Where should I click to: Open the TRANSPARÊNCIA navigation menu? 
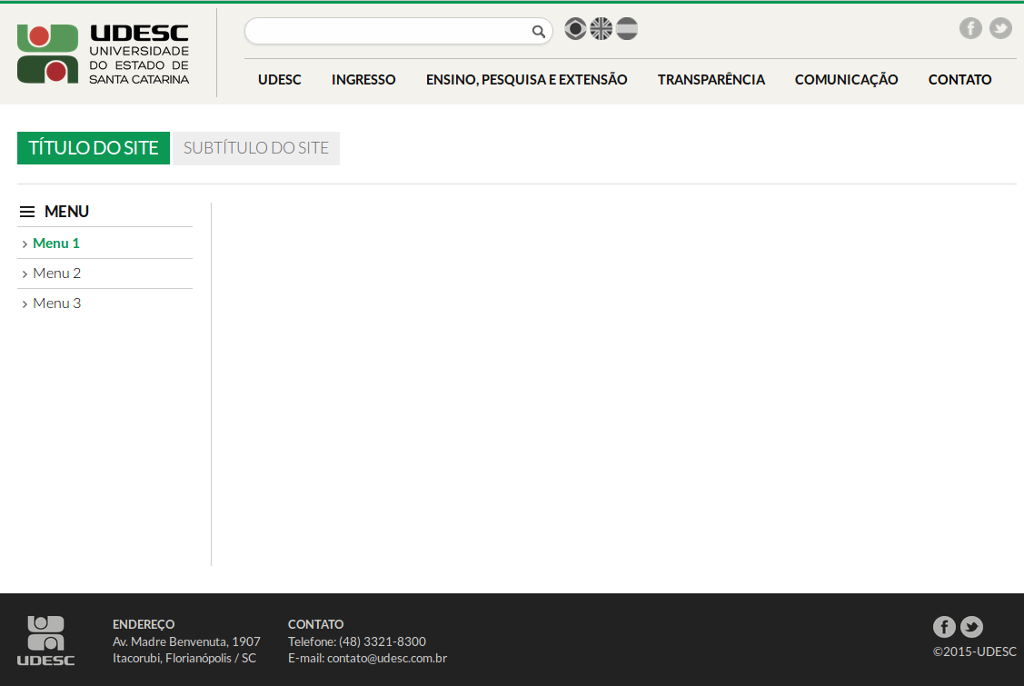[711, 80]
